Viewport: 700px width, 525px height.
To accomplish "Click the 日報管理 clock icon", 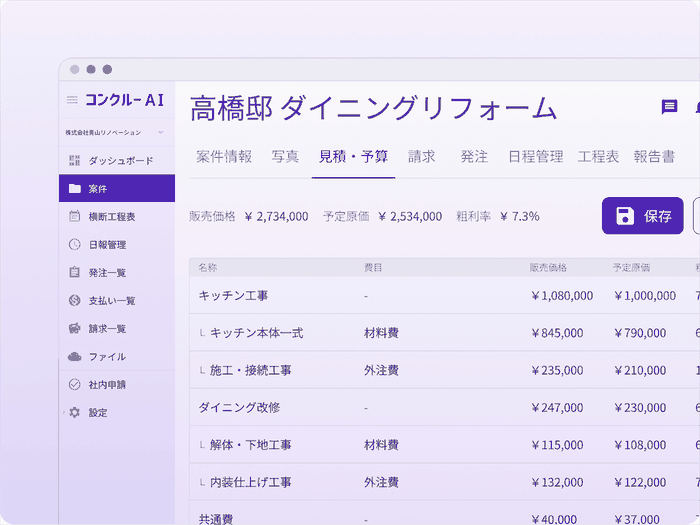I will tap(74, 244).
